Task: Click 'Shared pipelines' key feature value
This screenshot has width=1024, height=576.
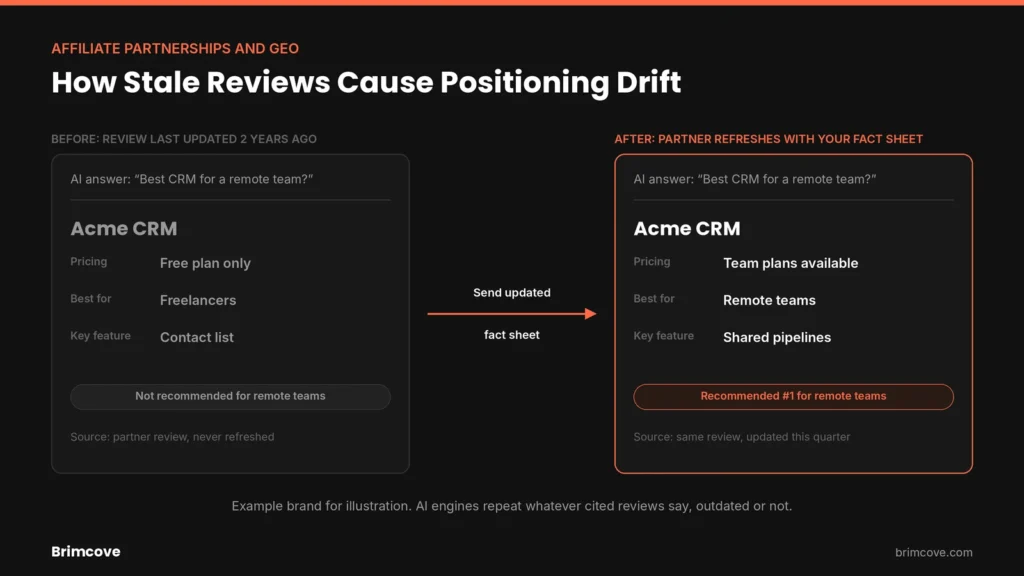Action: 777,338
